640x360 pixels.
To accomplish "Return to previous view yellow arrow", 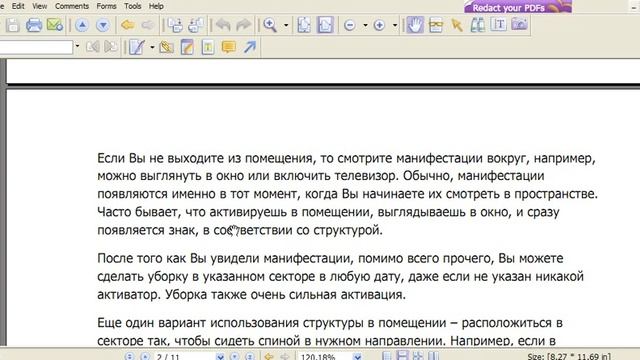I will tap(128, 25).
